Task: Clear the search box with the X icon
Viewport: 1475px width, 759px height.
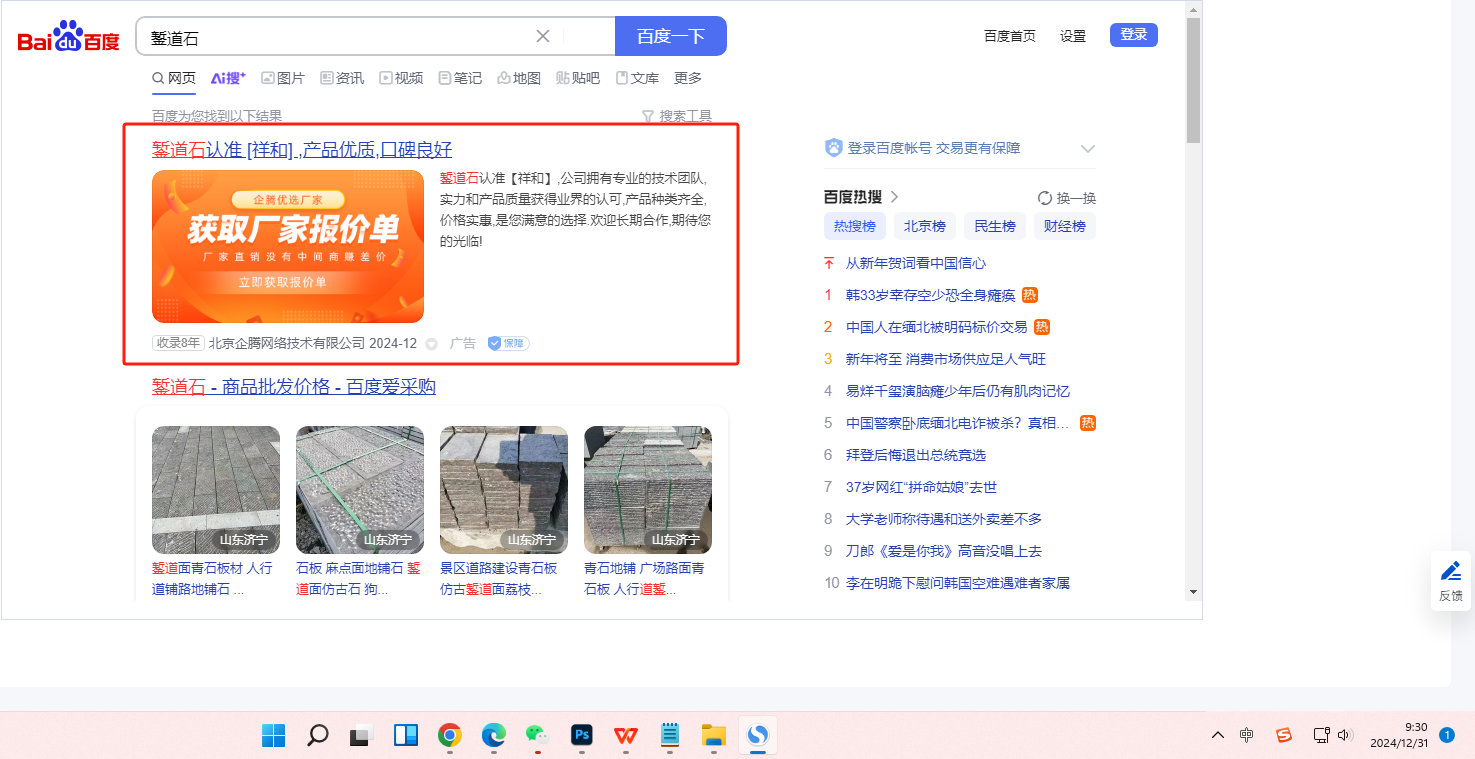Action: click(543, 36)
